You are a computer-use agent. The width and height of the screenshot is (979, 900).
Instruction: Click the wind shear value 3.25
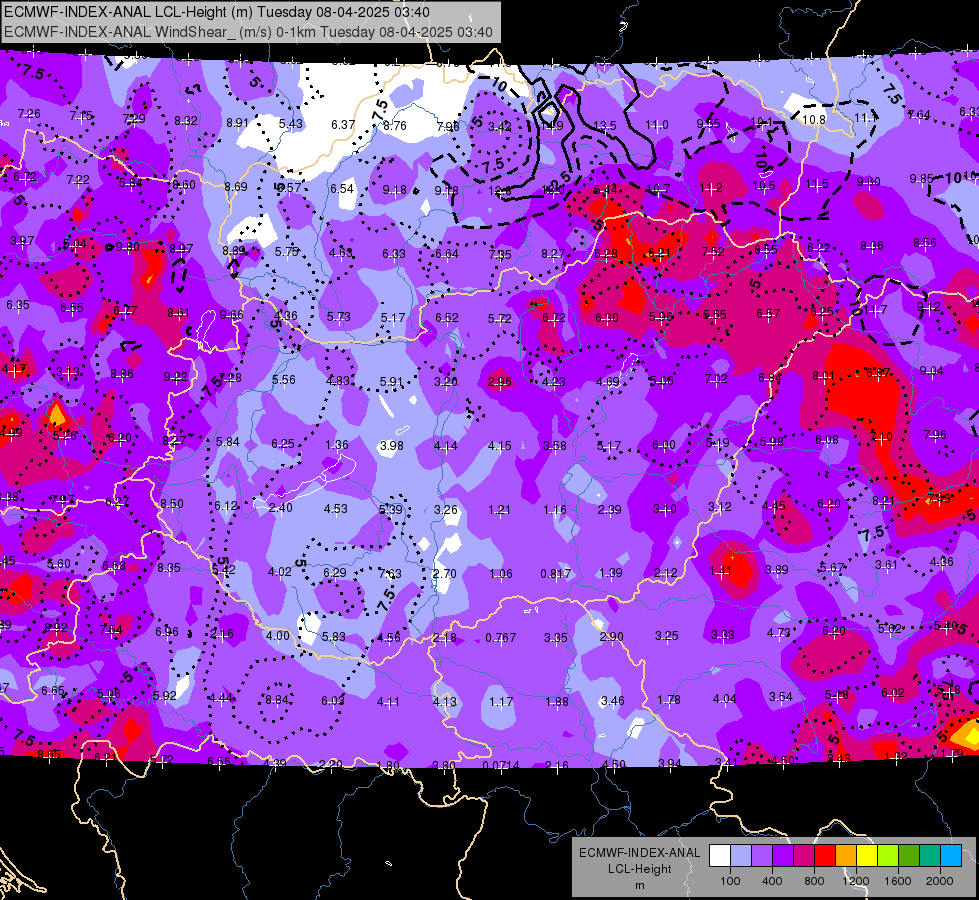[x=667, y=636]
